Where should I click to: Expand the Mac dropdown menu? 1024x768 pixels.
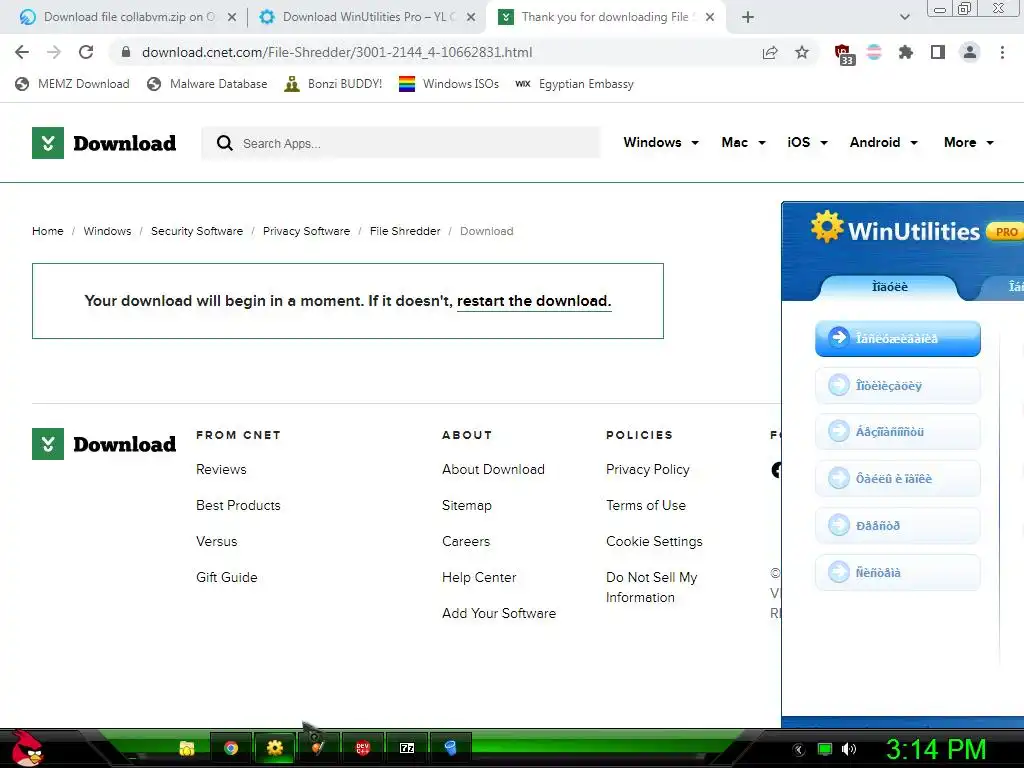pos(743,142)
